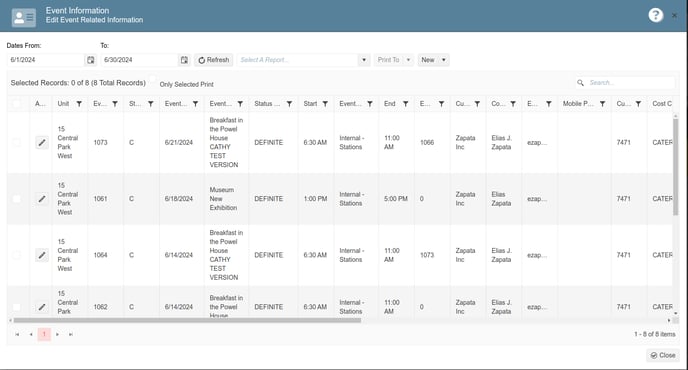
Task: Go to next page of grid
Action: point(57,334)
